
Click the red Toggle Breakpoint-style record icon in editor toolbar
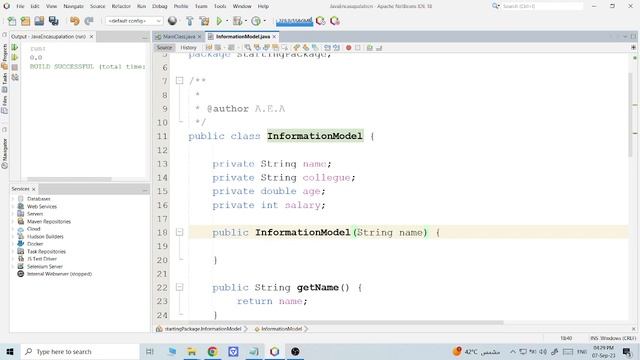tap(349, 48)
